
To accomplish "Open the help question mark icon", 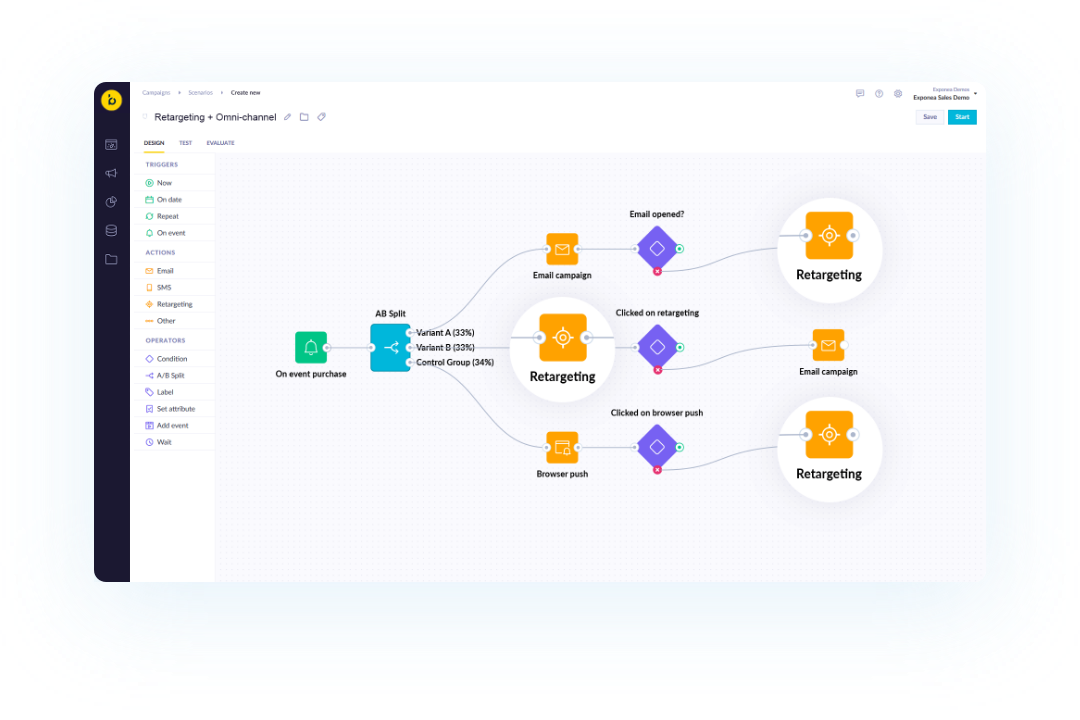I will 879,94.
